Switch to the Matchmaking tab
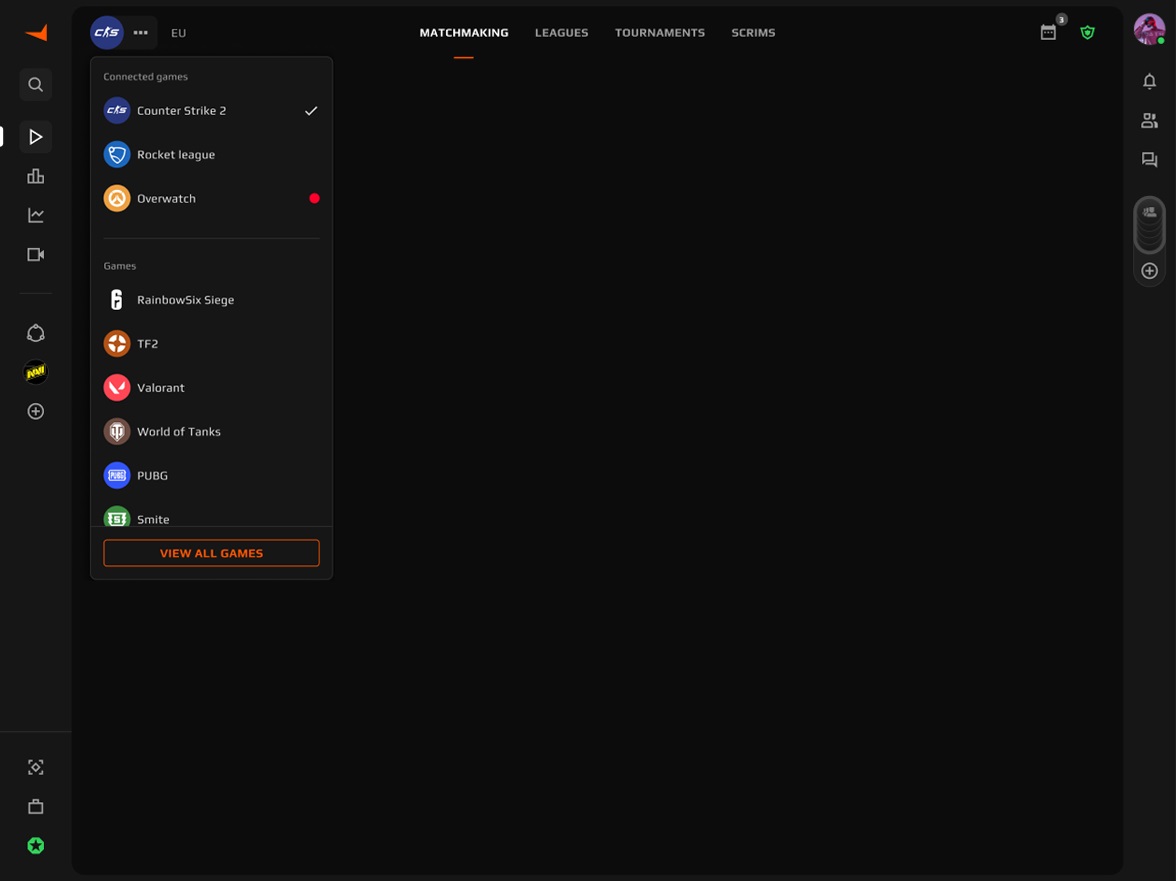Viewport: 1176px width, 881px height. click(x=464, y=32)
